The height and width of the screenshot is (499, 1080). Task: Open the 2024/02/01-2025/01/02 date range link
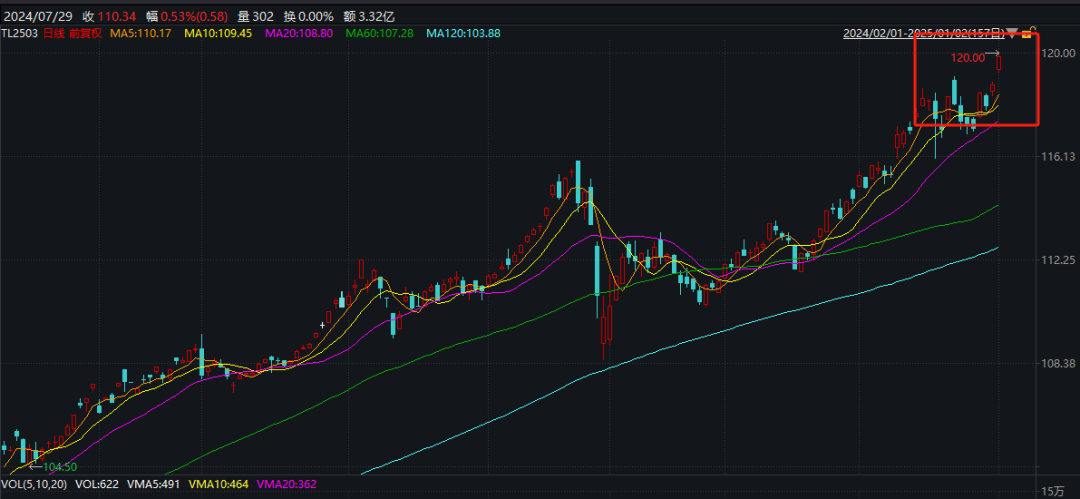tap(923, 33)
